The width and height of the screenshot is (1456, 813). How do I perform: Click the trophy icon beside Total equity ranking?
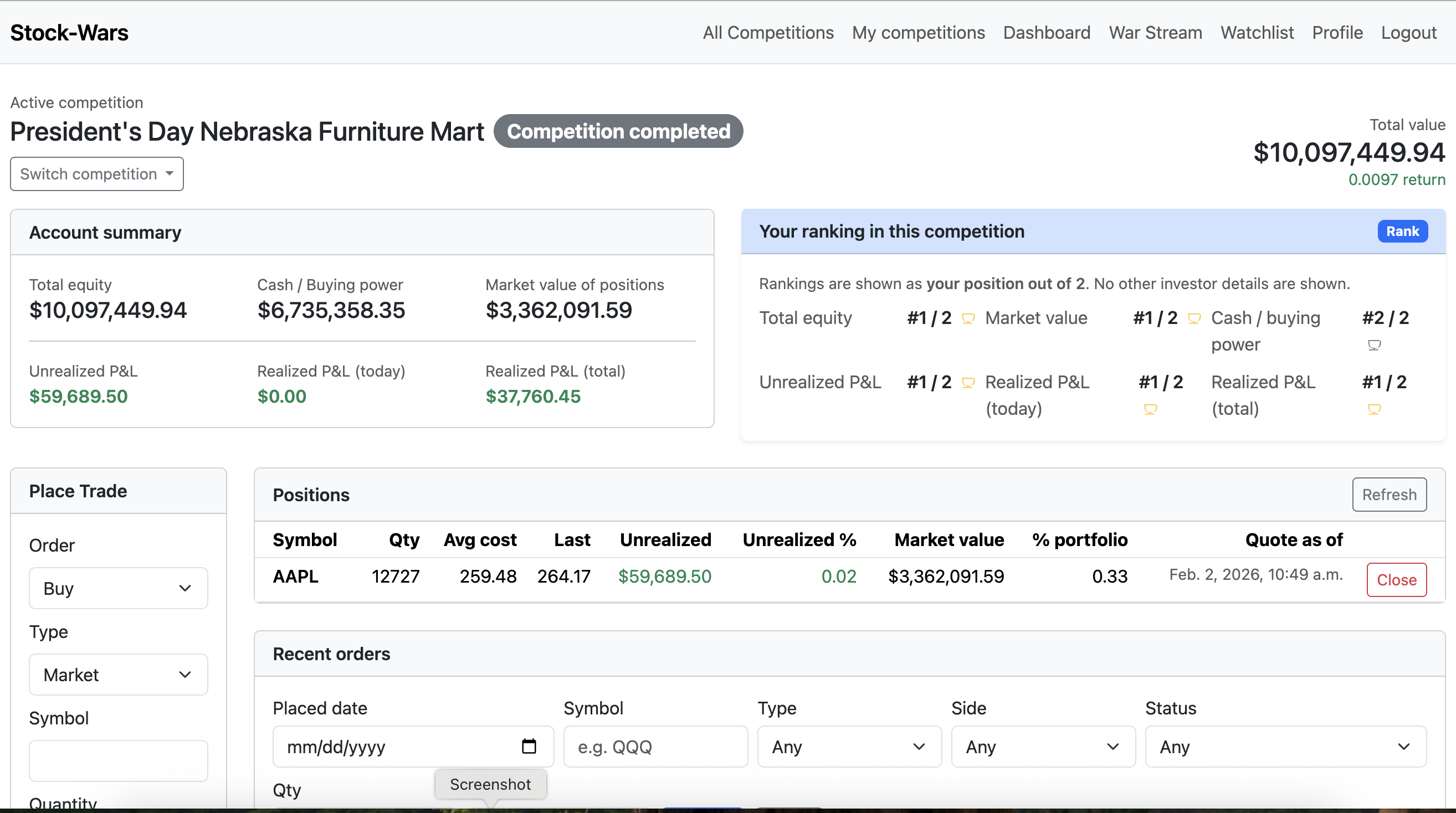pyautogui.click(x=969, y=318)
